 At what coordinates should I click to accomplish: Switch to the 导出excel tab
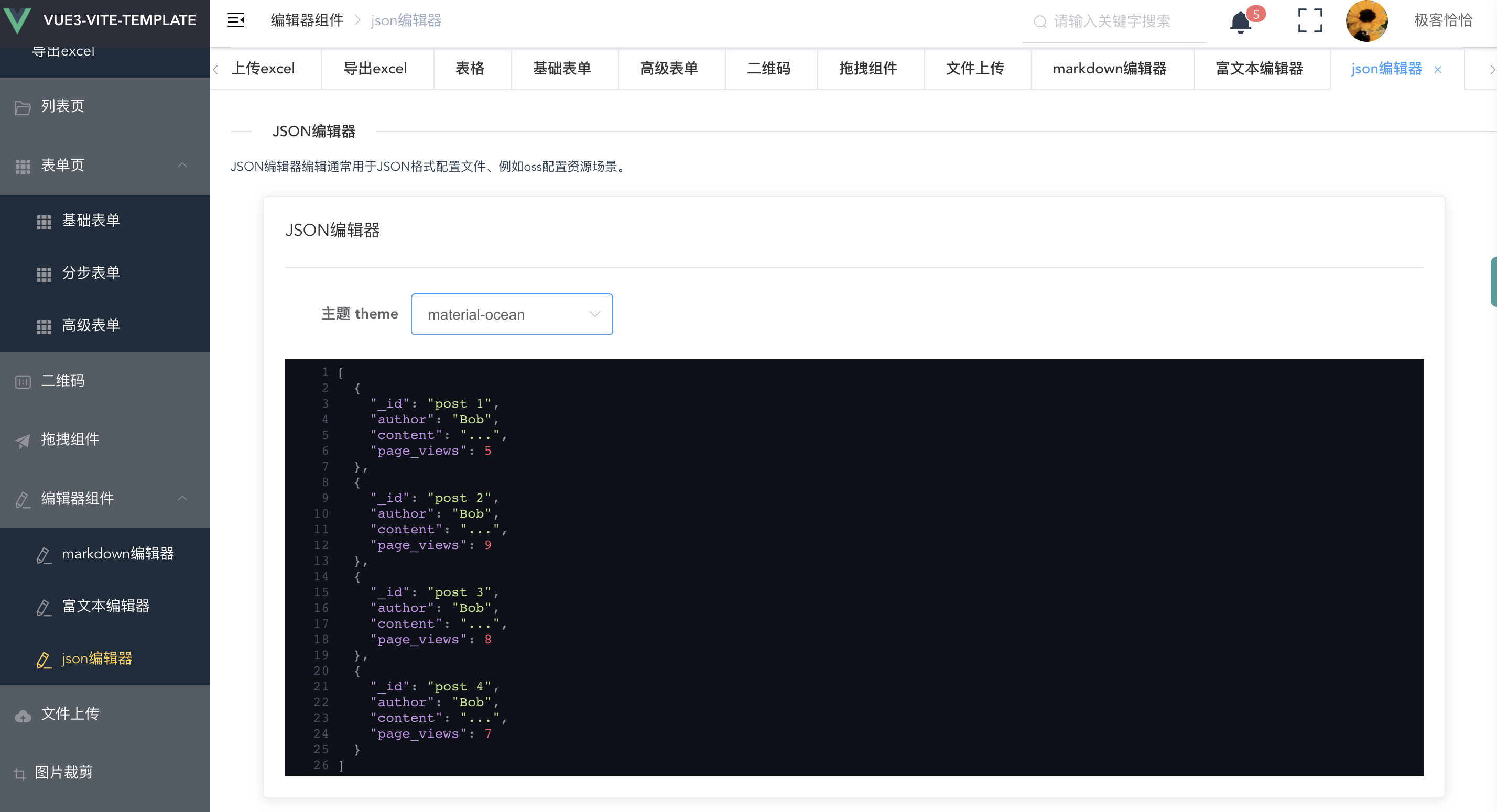click(375, 69)
